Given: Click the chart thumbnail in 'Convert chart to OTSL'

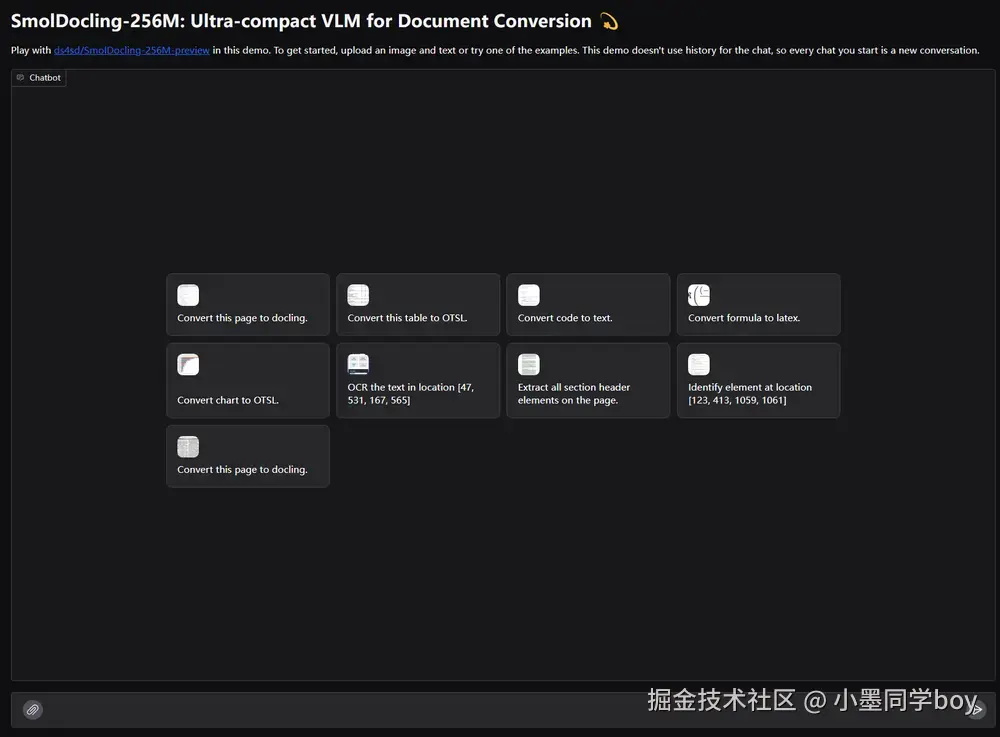Looking at the screenshot, I should [188, 365].
